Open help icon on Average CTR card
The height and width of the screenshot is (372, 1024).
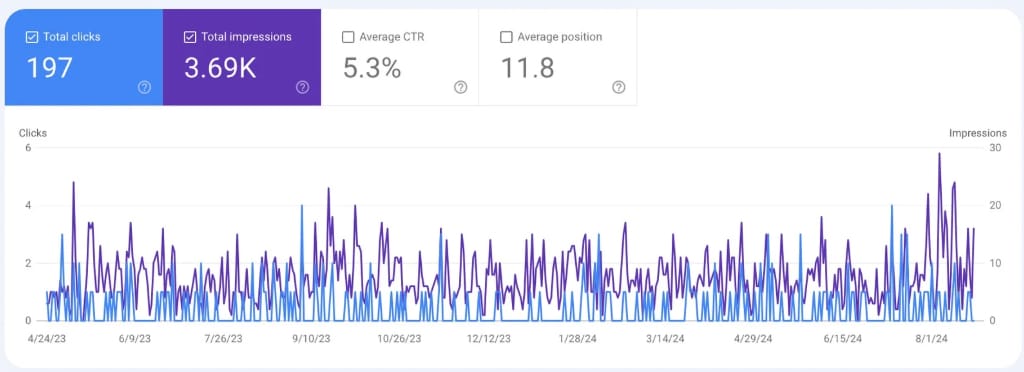coord(461,87)
